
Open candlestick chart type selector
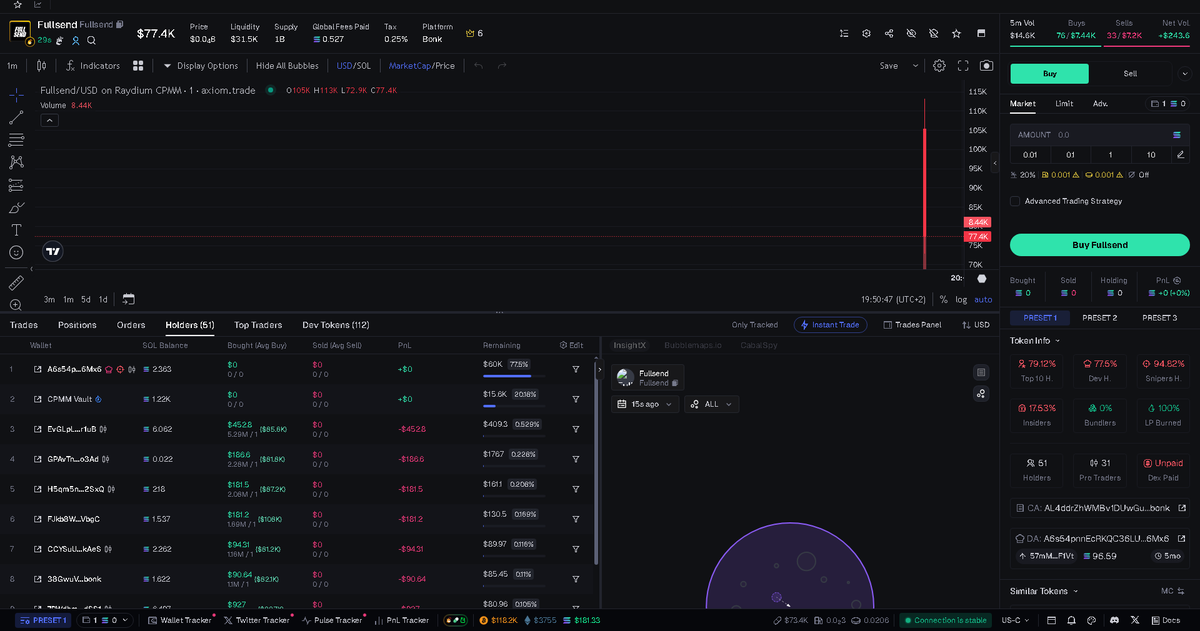tap(41, 66)
